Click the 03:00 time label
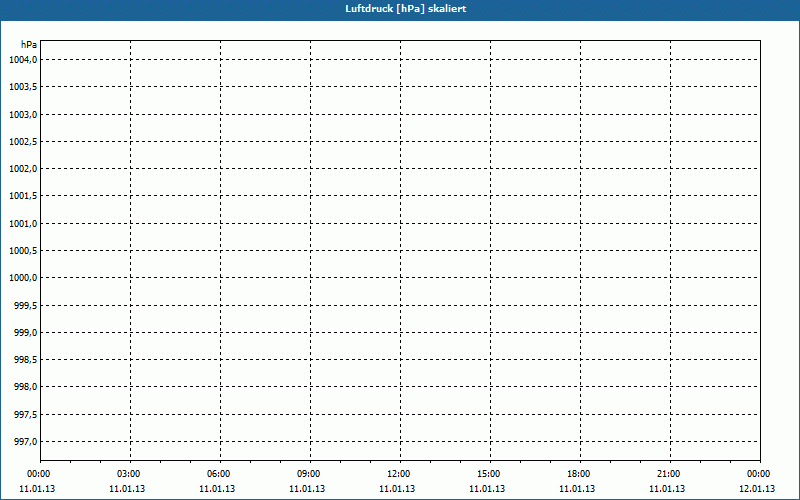Viewport: 800px width, 500px height. [129, 474]
